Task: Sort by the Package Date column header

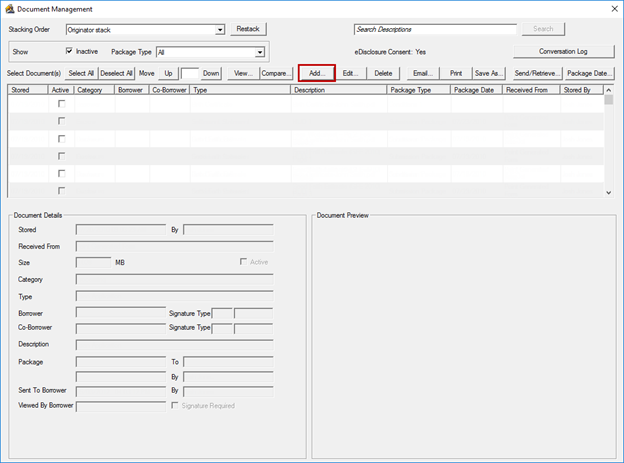Action: coord(477,90)
